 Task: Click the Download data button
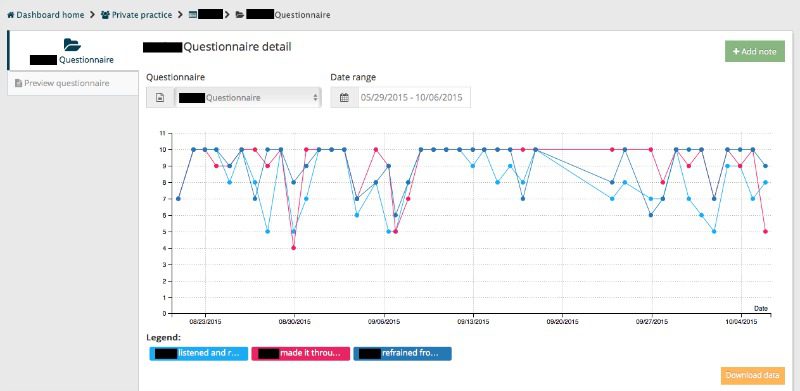point(753,376)
